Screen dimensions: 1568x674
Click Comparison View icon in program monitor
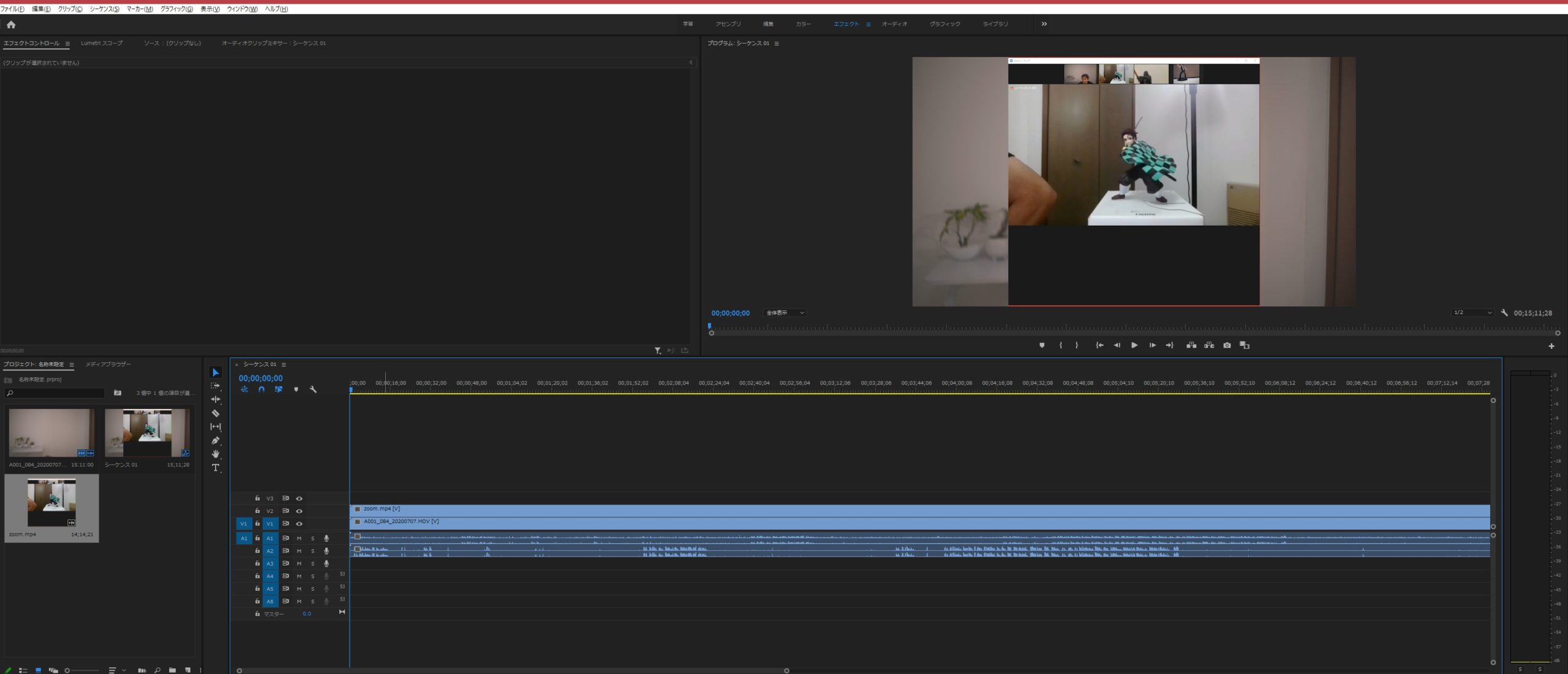pos(1245,345)
